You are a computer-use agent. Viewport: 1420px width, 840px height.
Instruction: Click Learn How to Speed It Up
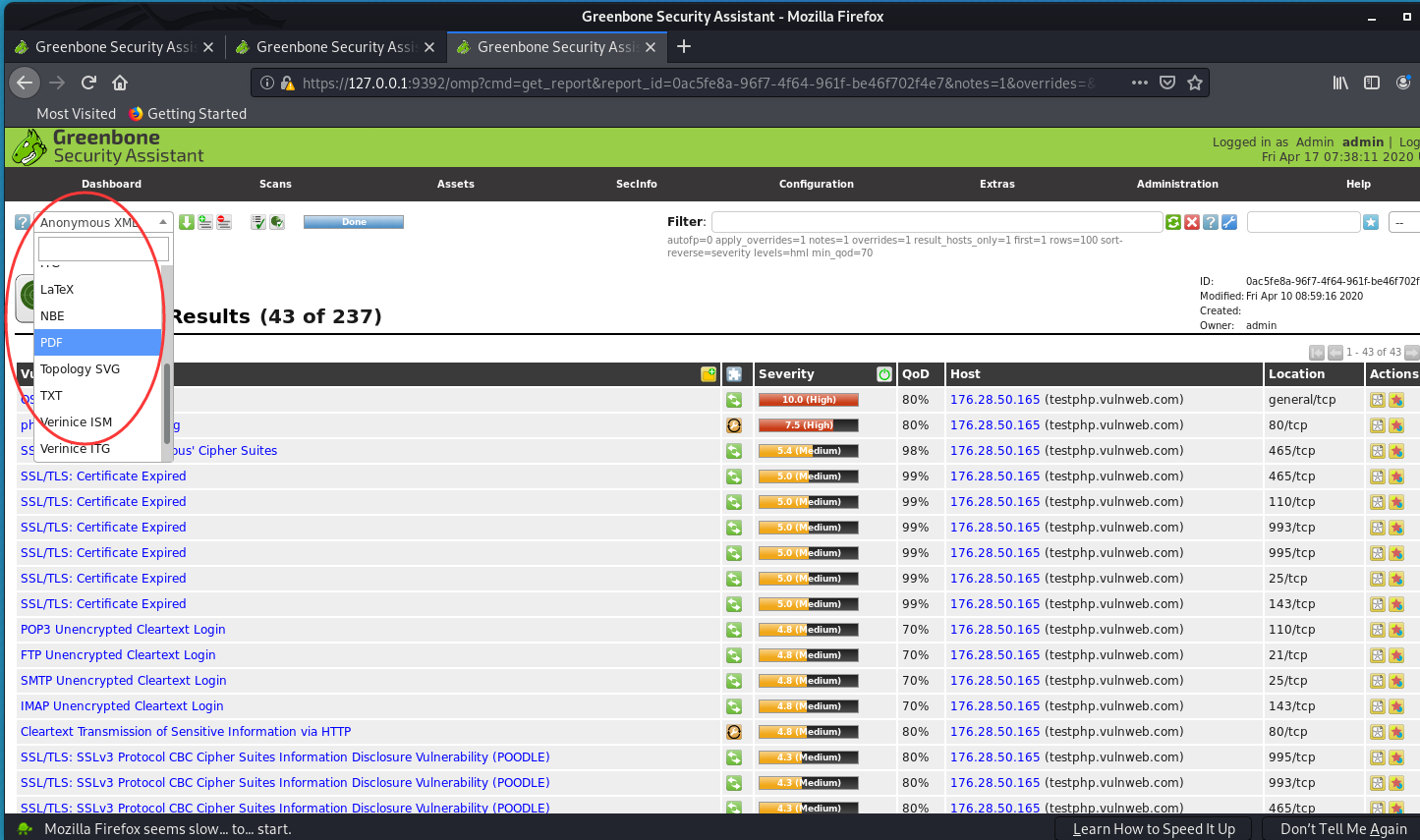tap(1154, 829)
